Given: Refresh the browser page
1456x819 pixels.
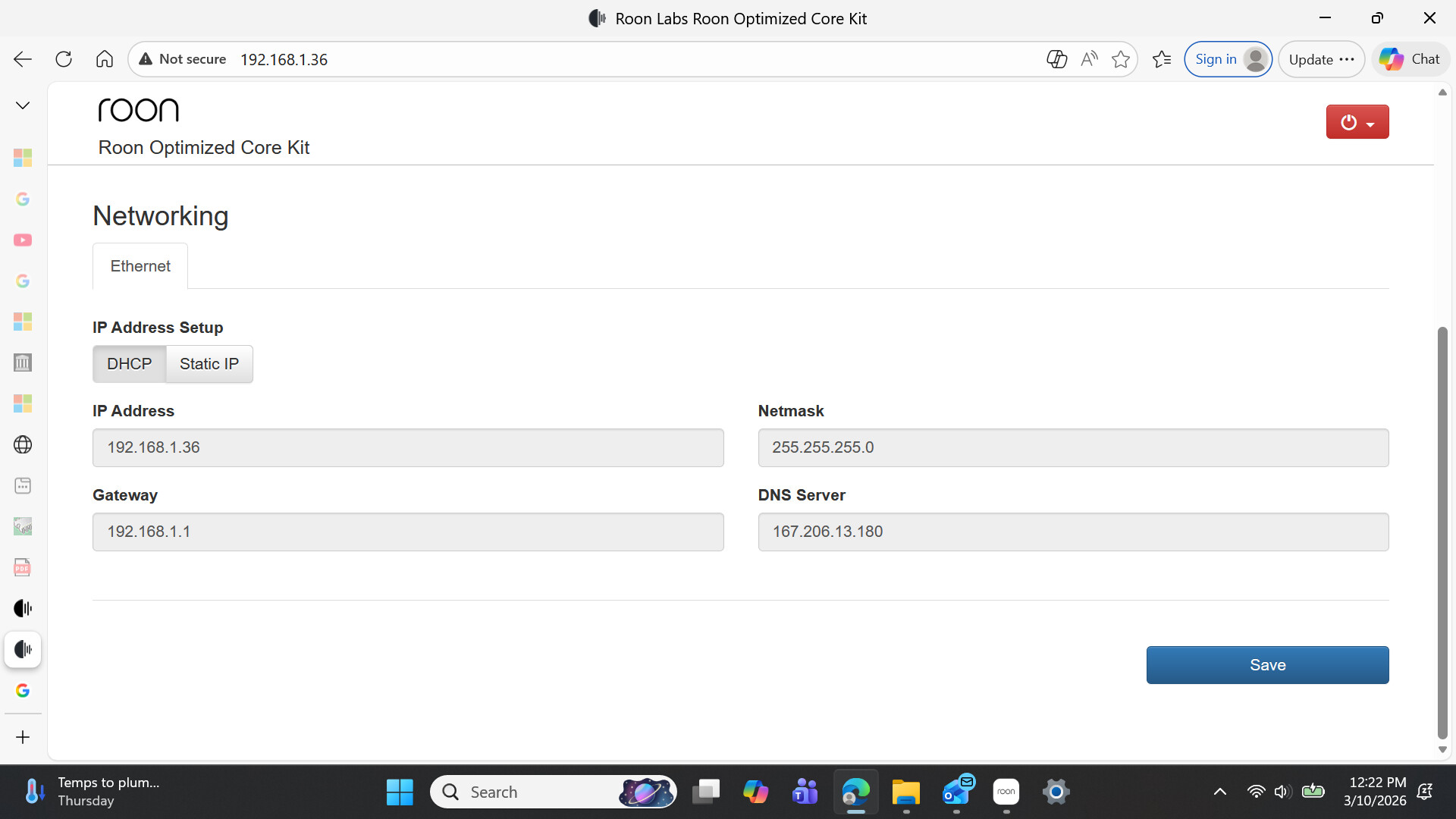Looking at the screenshot, I should coord(64,59).
